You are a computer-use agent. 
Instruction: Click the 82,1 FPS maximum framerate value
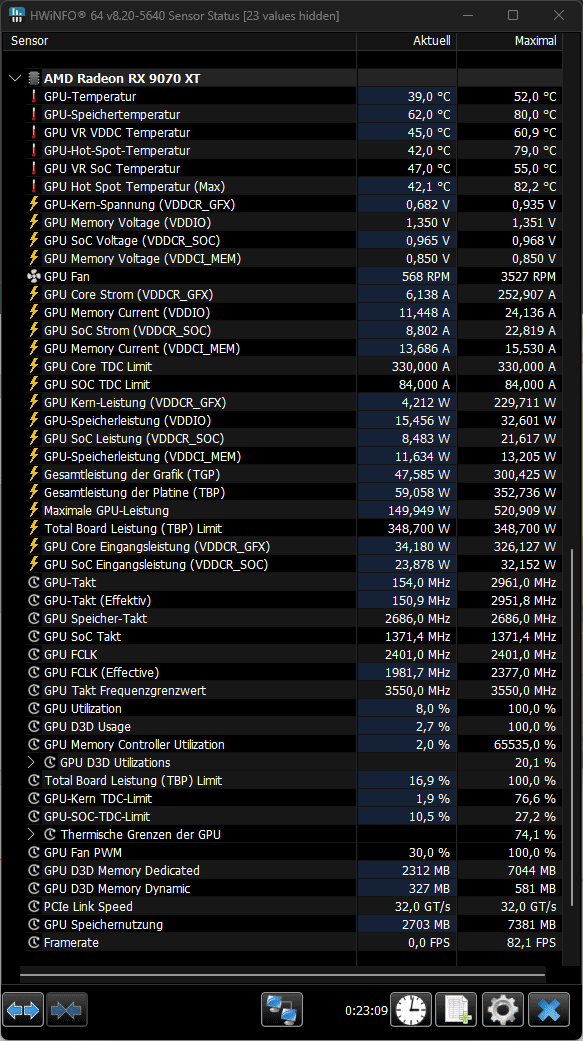pyautogui.click(x=530, y=942)
